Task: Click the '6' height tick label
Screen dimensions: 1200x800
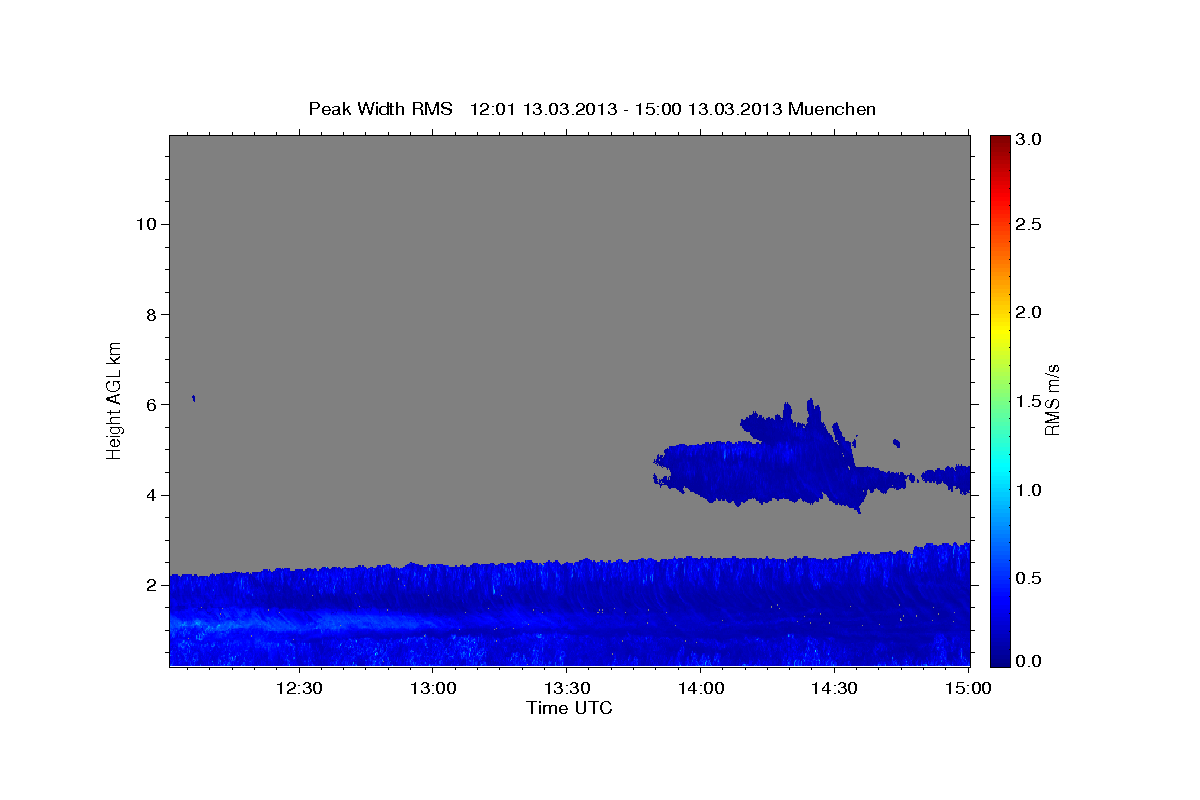Action: pyautogui.click(x=150, y=404)
